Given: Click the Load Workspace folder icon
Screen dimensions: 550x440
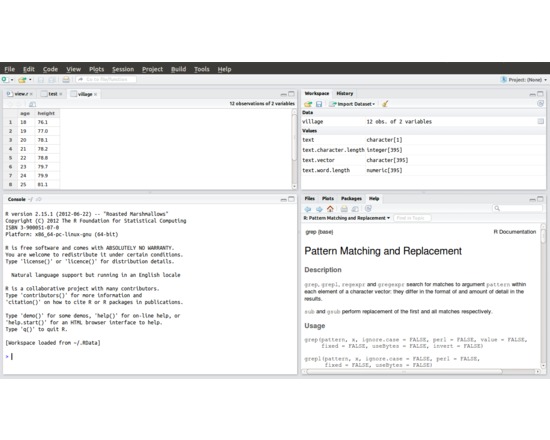Looking at the screenshot, I should coord(308,104).
